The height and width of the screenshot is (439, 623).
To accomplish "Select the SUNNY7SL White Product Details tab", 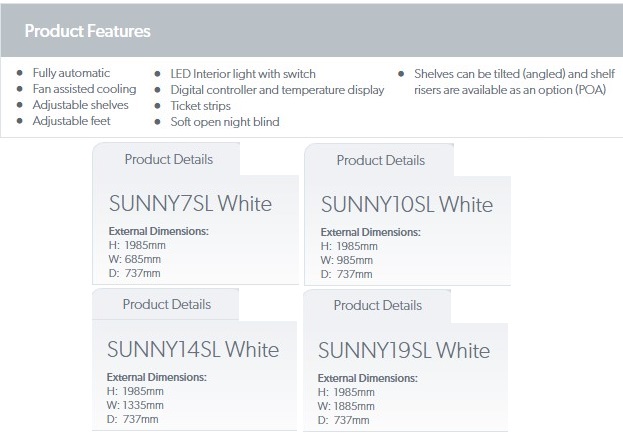I will click(168, 159).
